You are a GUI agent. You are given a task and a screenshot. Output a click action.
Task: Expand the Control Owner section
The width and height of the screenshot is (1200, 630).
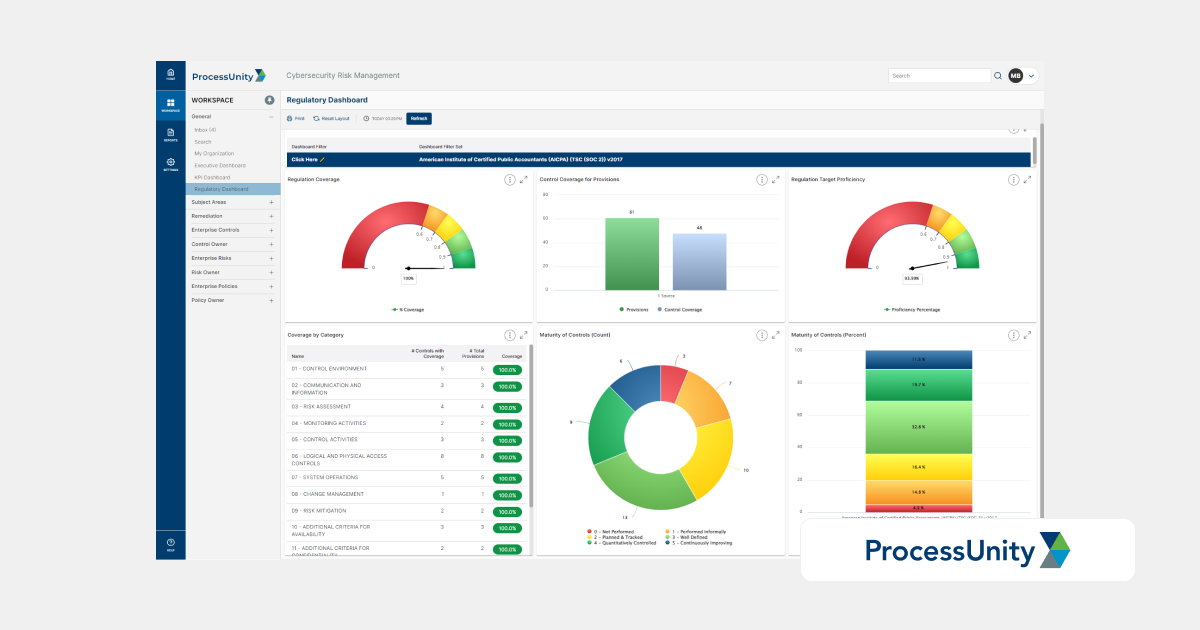coord(271,244)
